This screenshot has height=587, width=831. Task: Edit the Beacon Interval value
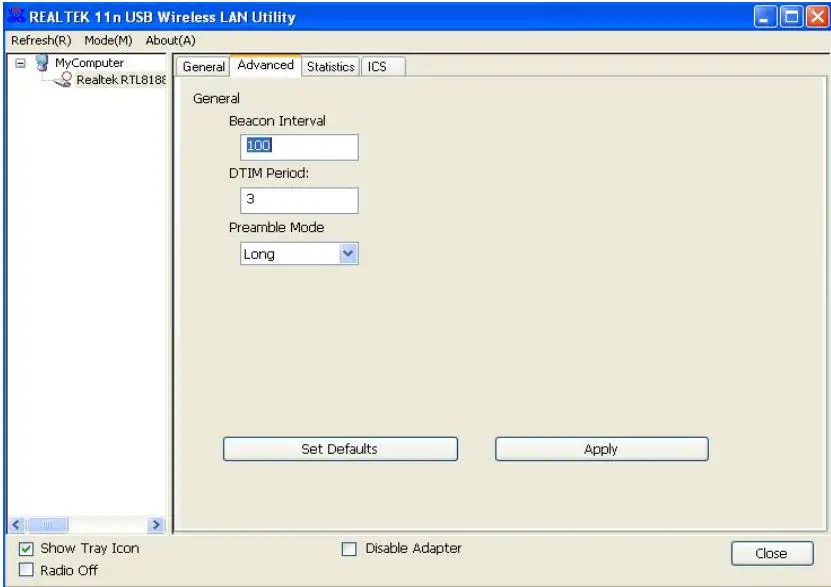click(x=298, y=146)
